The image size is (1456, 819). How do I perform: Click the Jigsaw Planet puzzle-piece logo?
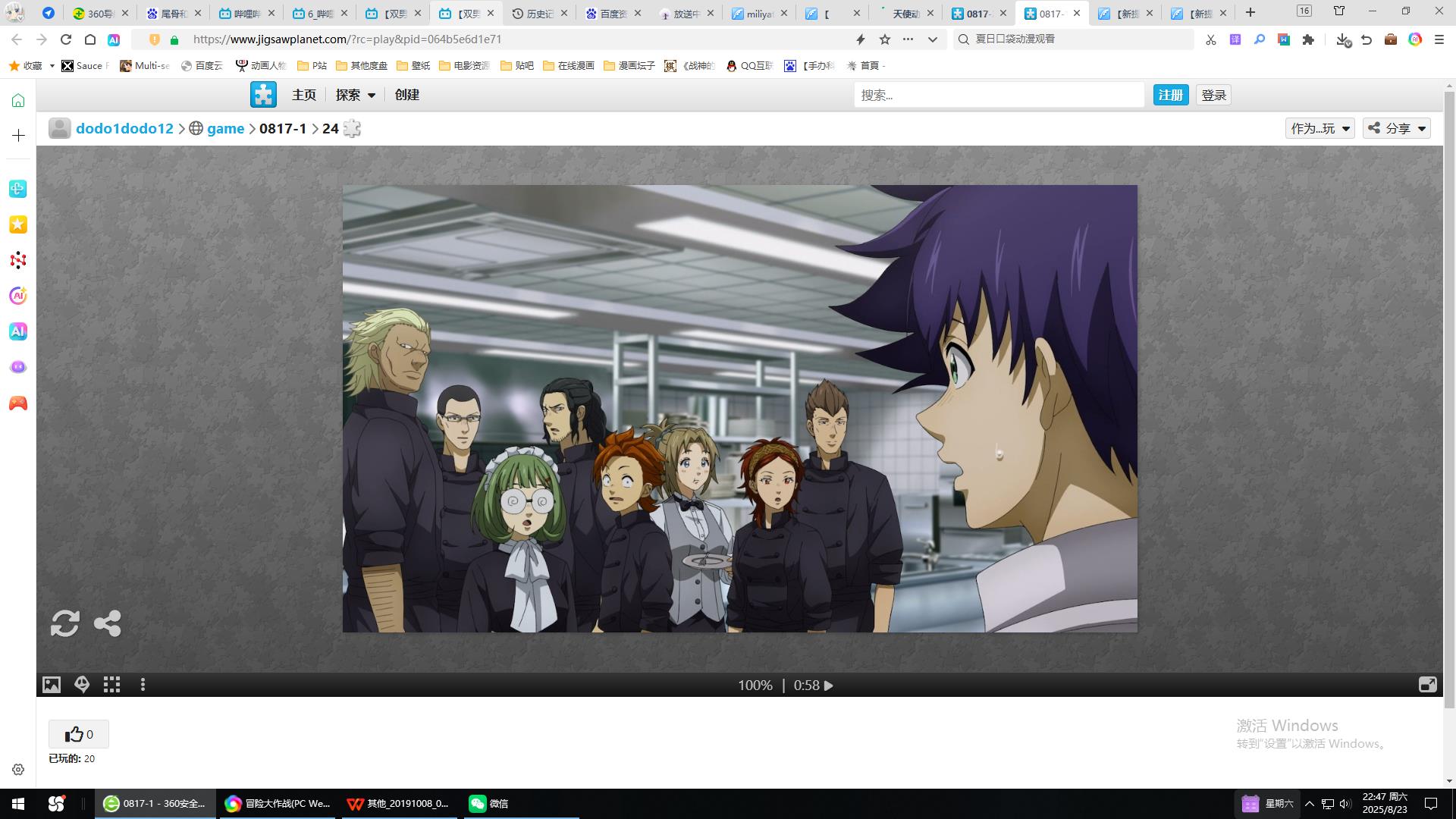tap(263, 95)
